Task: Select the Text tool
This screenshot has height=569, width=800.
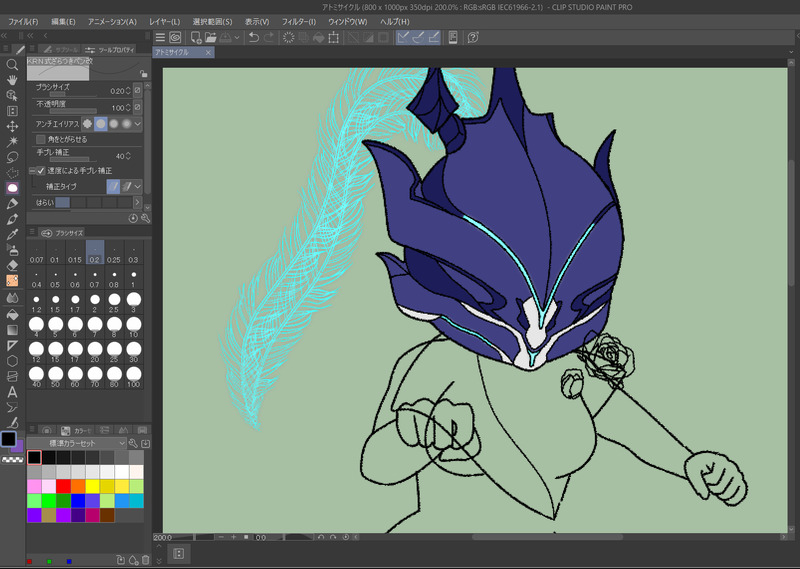Action: (12, 392)
